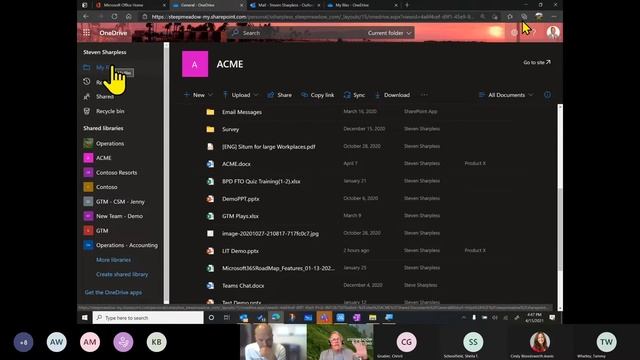This screenshot has height=360, width=640.
Task: Click the browser back arrow
Action: [x=86, y=16]
